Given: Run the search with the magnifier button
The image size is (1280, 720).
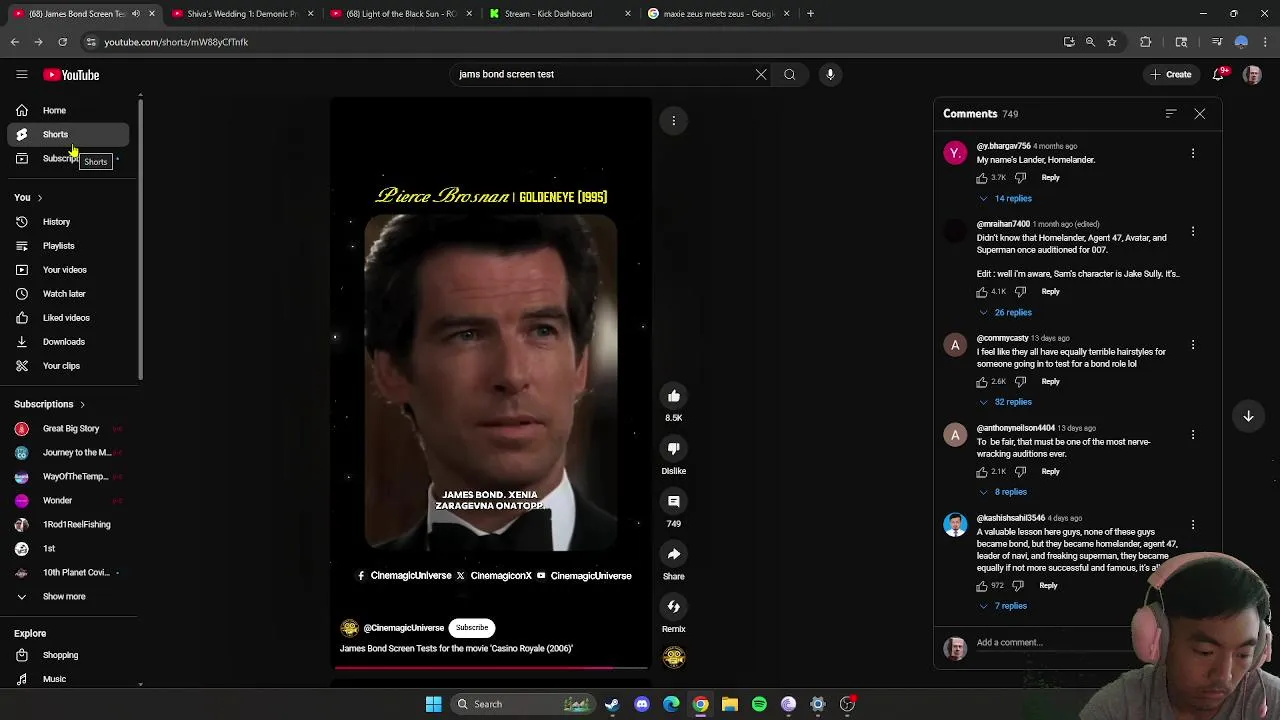Looking at the screenshot, I should (x=790, y=74).
